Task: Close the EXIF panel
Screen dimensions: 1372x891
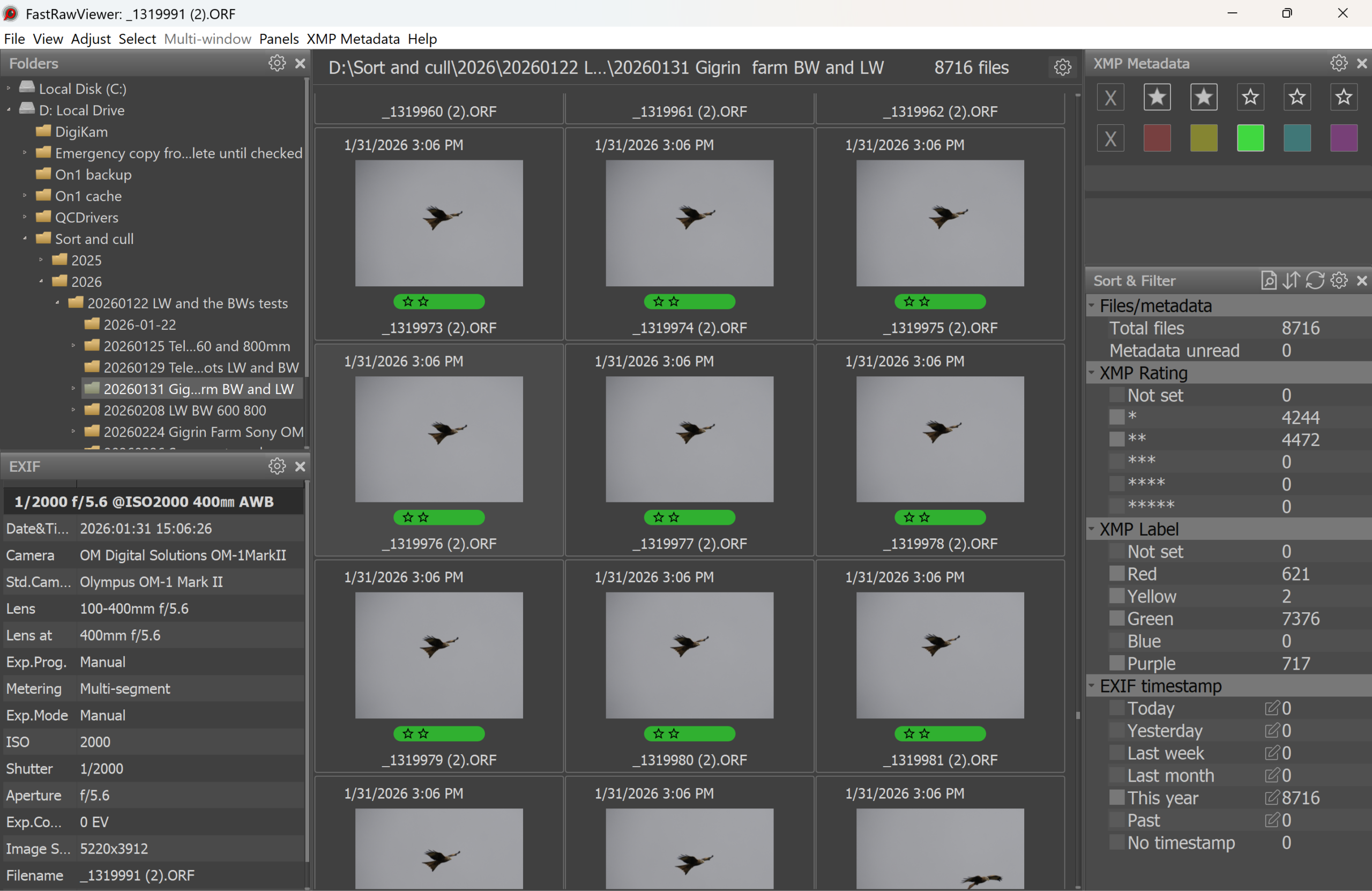Action: coord(300,466)
